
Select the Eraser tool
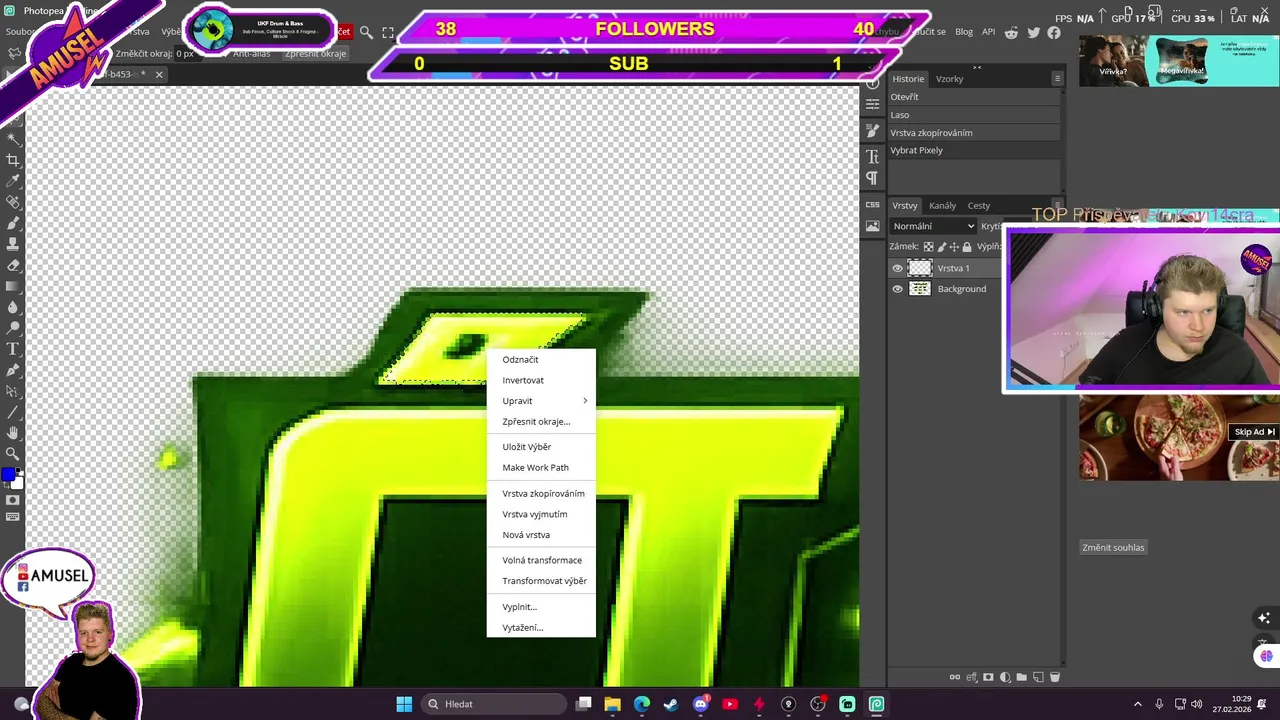[13, 265]
